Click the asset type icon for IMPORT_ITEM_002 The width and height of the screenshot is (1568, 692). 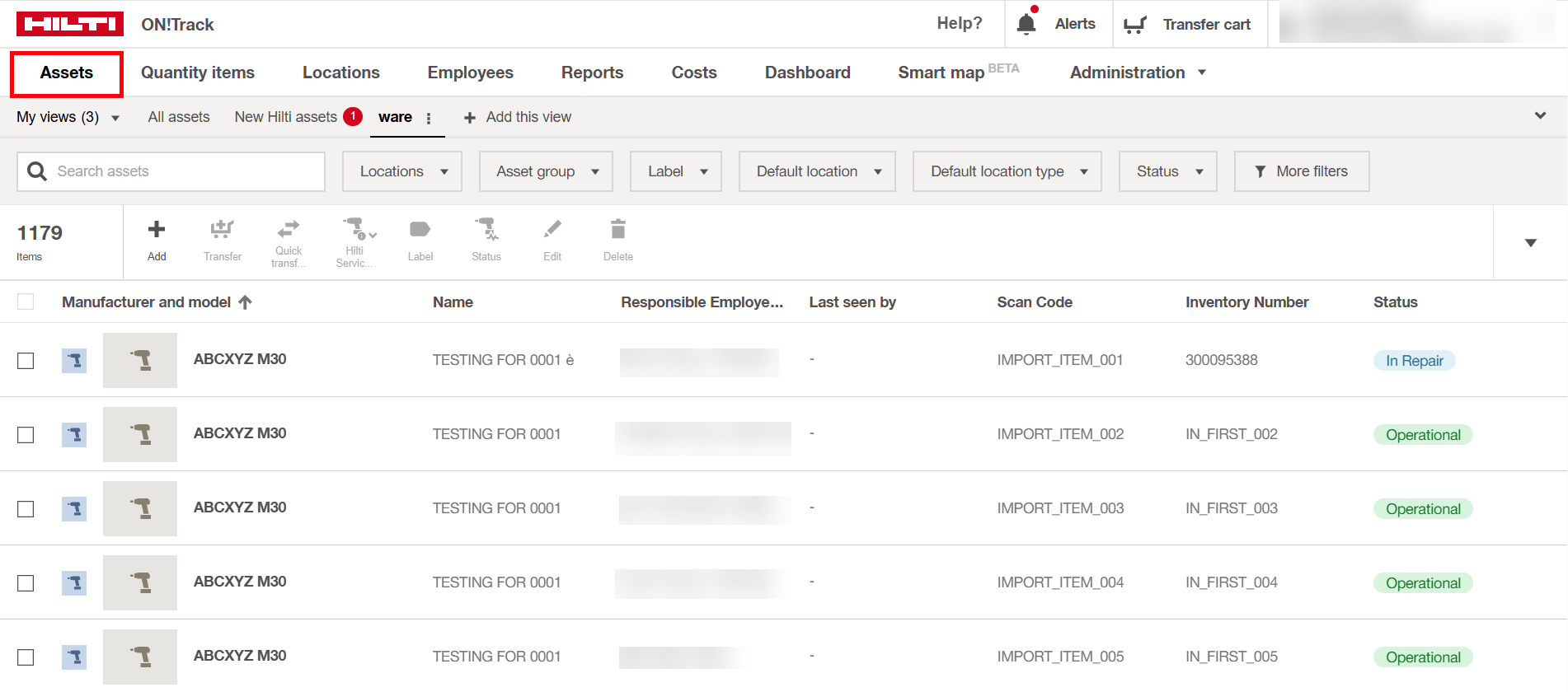tap(74, 434)
